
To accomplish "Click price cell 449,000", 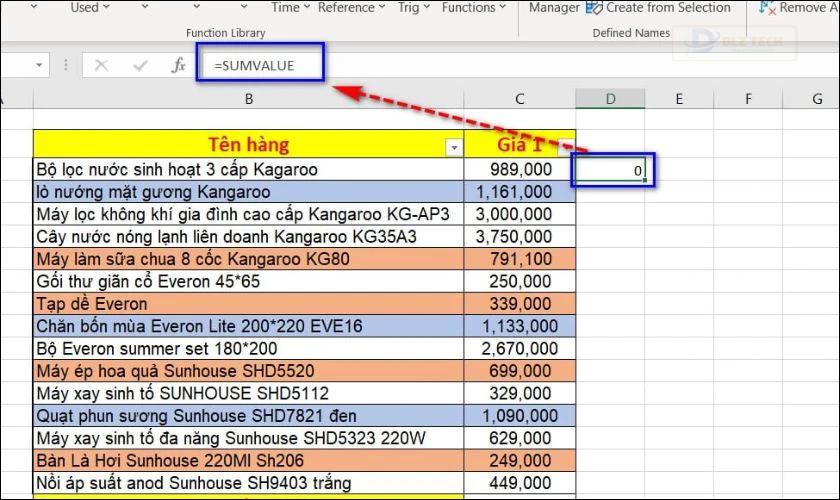I will tap(520, 483).
